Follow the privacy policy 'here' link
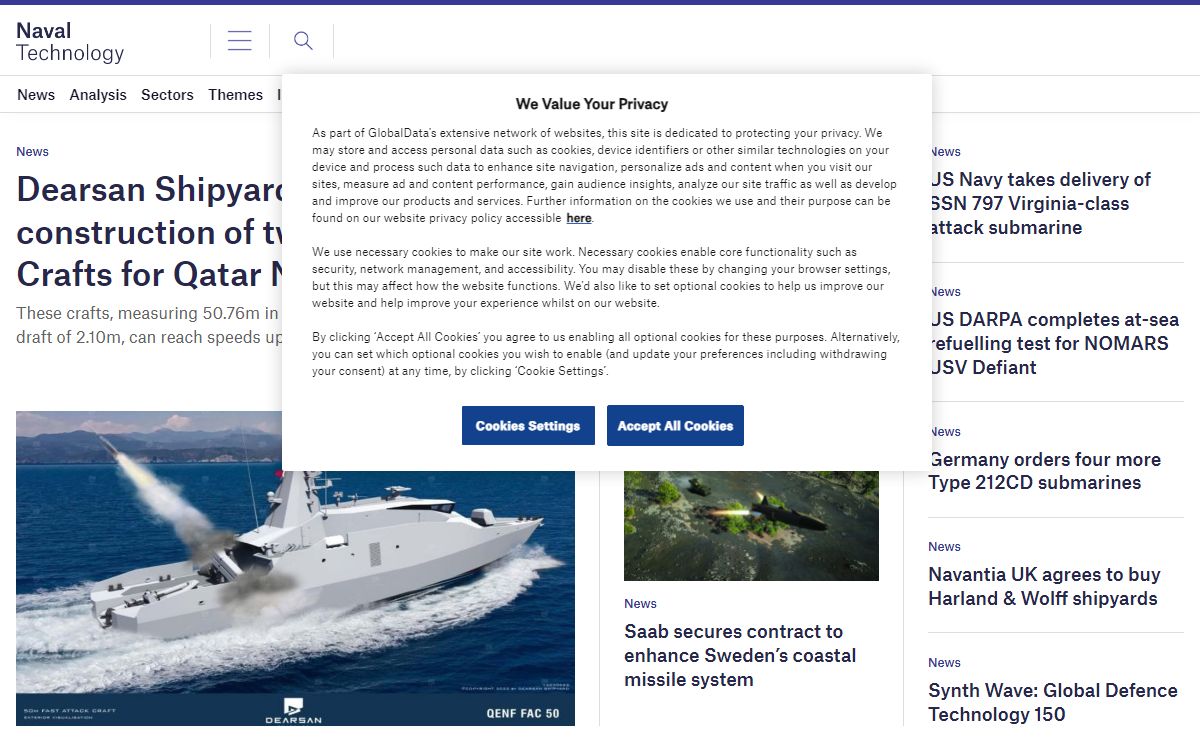1200x740 pixels. 579,218
